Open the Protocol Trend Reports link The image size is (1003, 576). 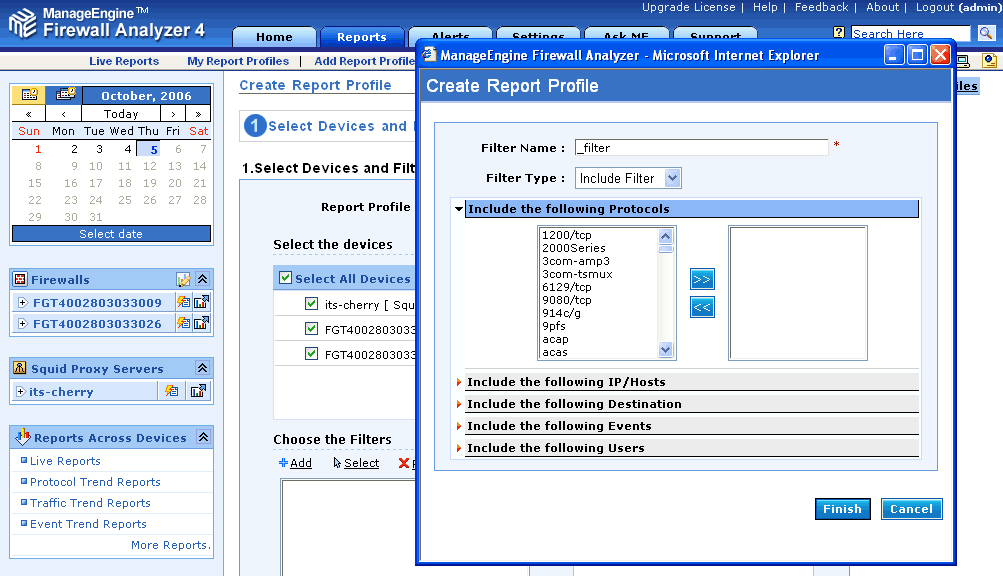point(95,482)
